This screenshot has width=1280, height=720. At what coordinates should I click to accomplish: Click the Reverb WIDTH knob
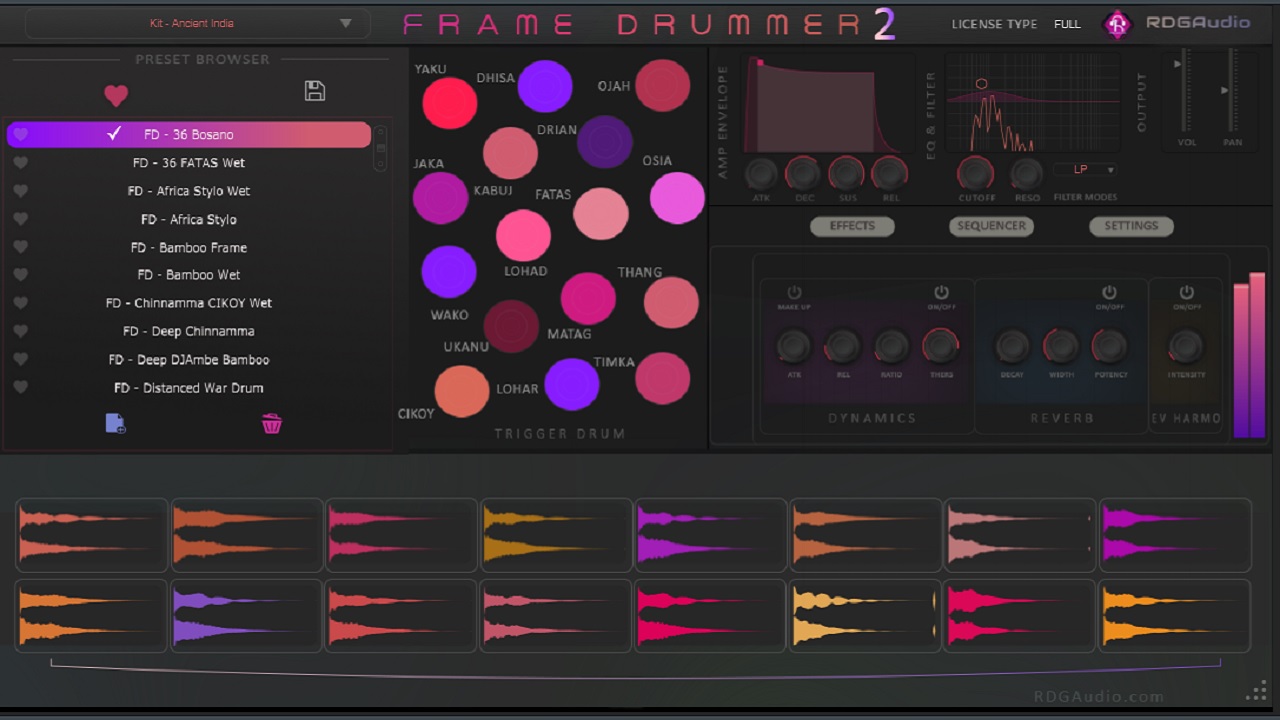pos(1060,347)
